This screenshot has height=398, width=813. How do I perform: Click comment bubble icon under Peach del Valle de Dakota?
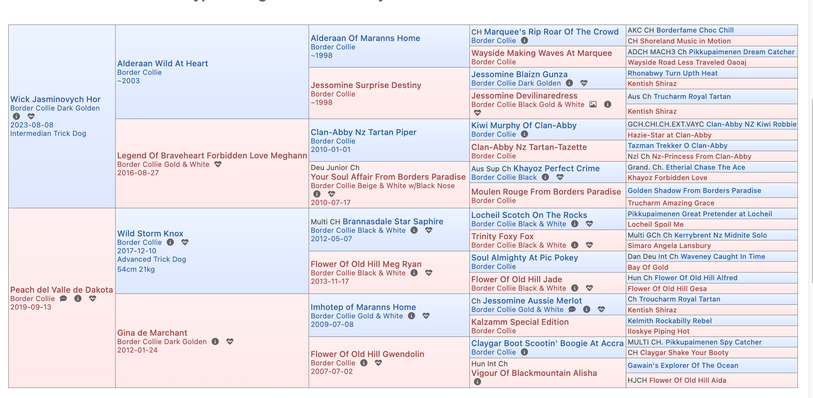click(x=63, y=298)
